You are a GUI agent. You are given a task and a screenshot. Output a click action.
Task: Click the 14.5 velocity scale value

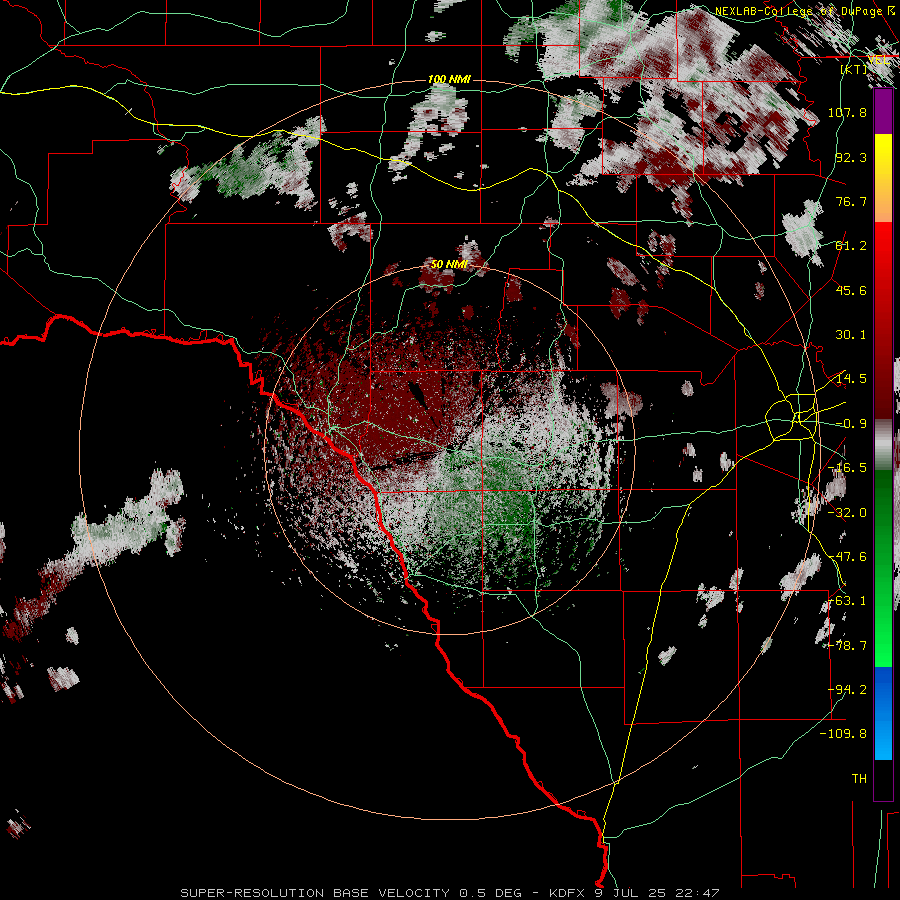point(851,379)
